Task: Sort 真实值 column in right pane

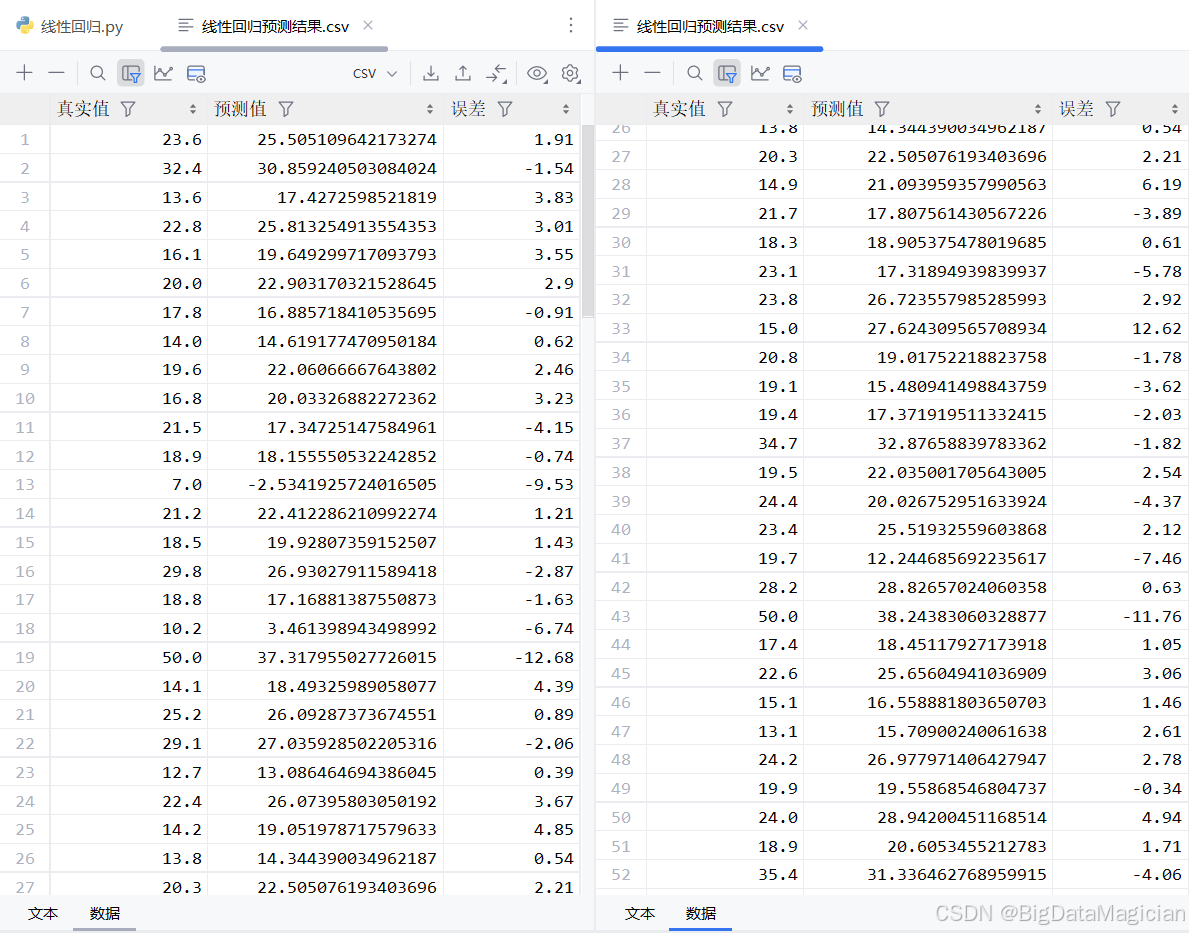Action: tap(789, 109)
